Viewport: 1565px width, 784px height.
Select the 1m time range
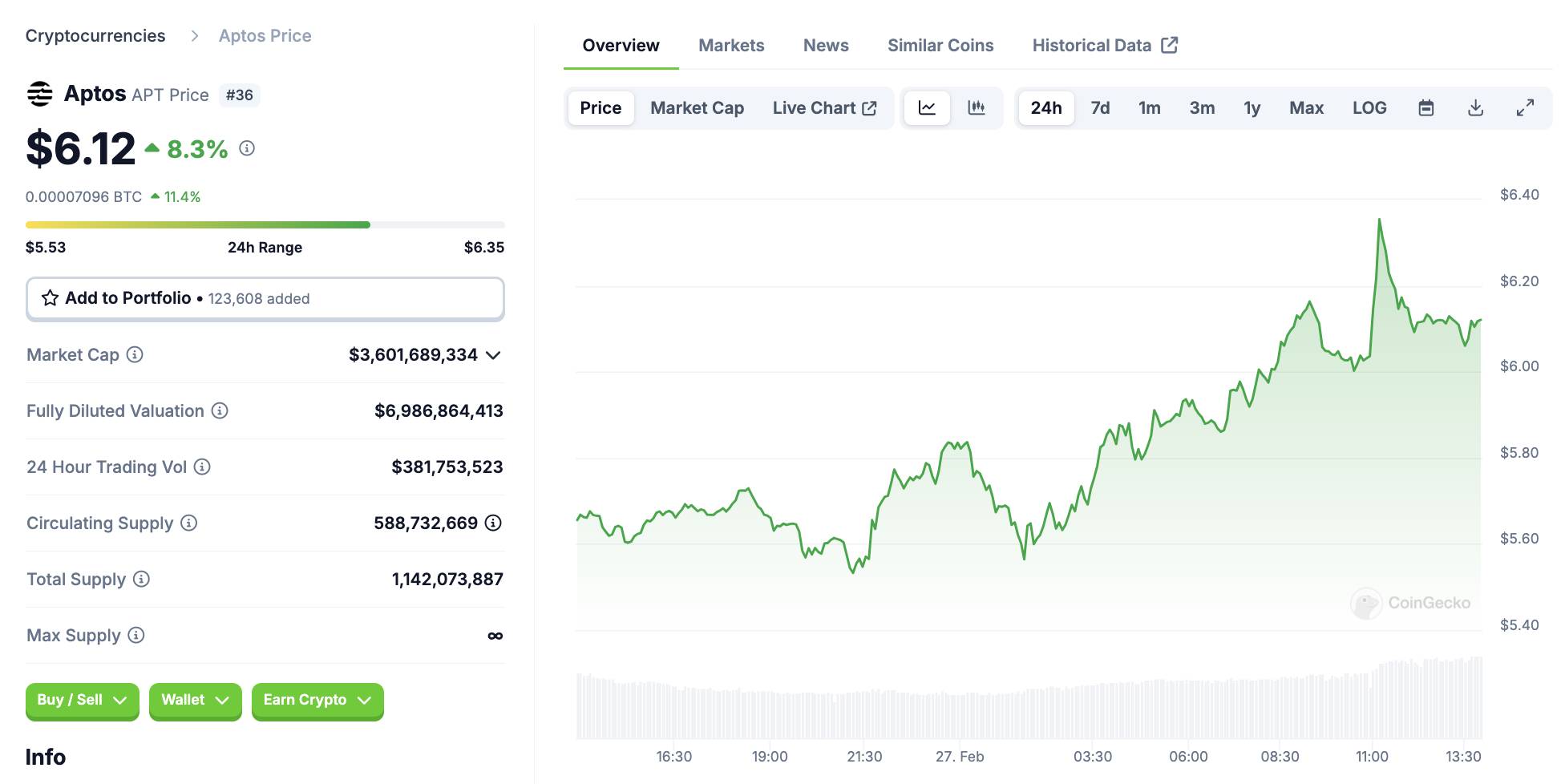click(1150, 107)
